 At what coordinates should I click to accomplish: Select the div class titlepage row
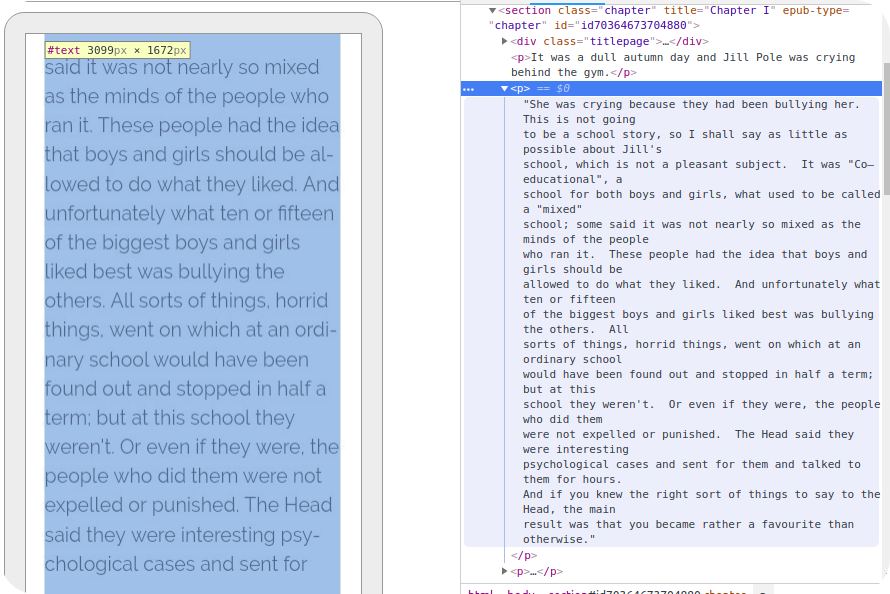coord(609,41)
